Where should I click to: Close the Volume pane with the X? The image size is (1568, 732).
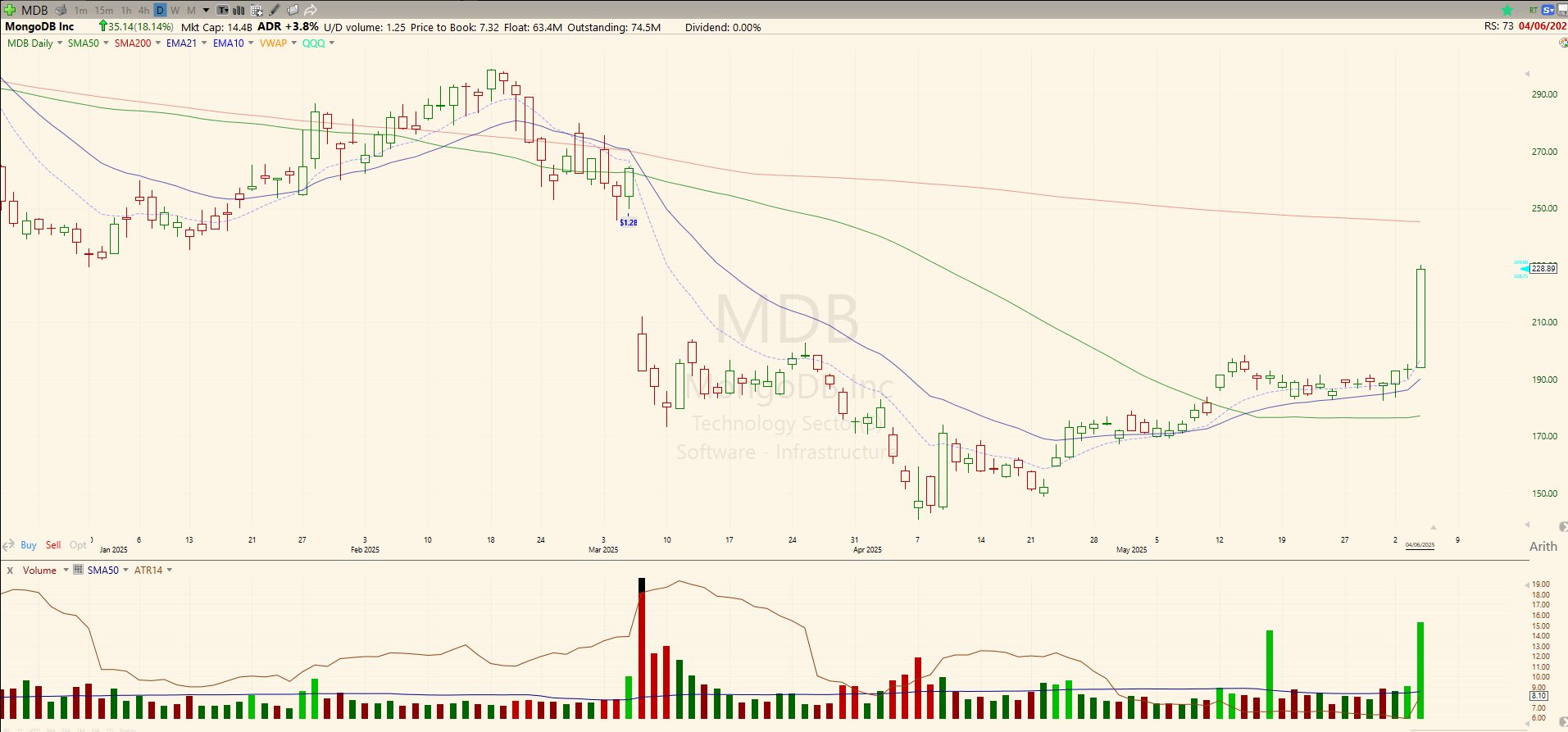coord(10,570)
